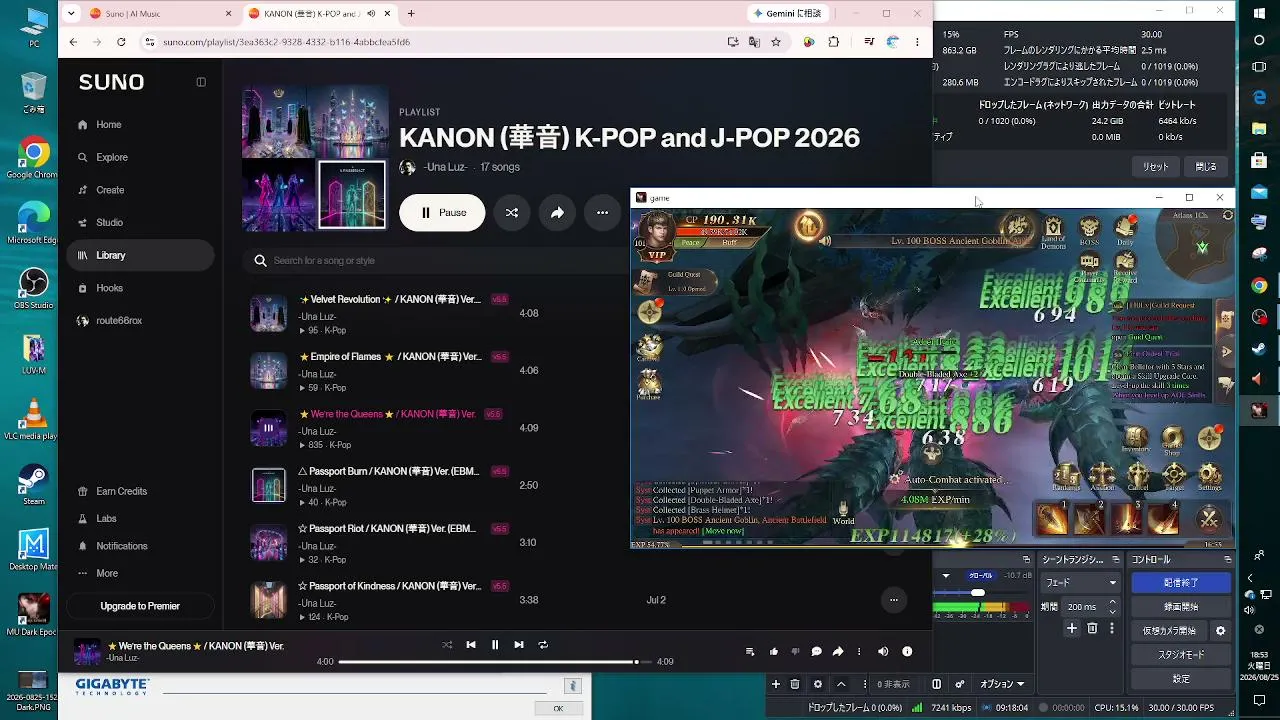Open the Inventory icon in game
The width and height of the screenshot is (1280, 720).
click(1136, 440)
